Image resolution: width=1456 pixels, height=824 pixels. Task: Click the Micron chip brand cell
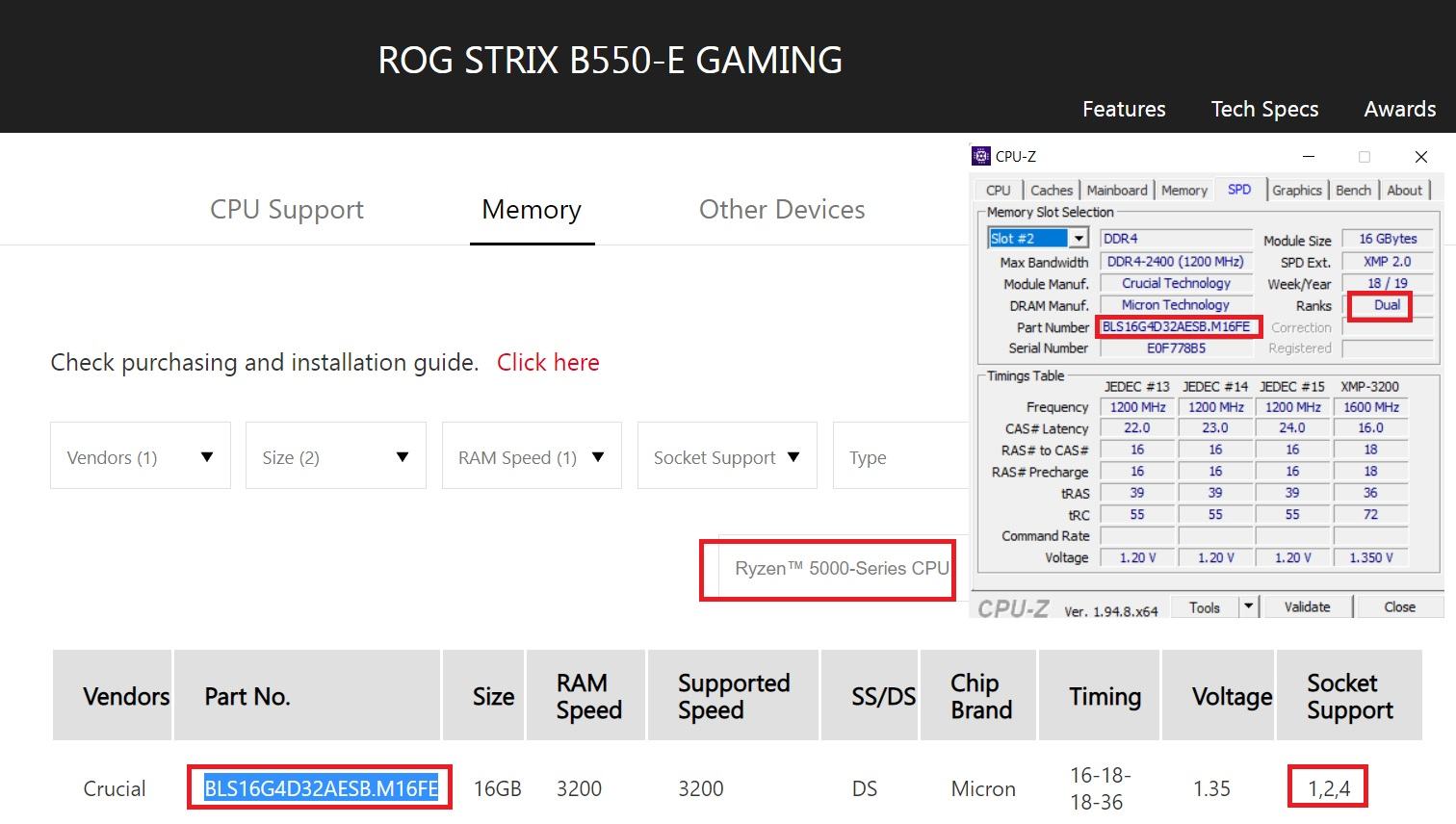[x=983, y=788]
